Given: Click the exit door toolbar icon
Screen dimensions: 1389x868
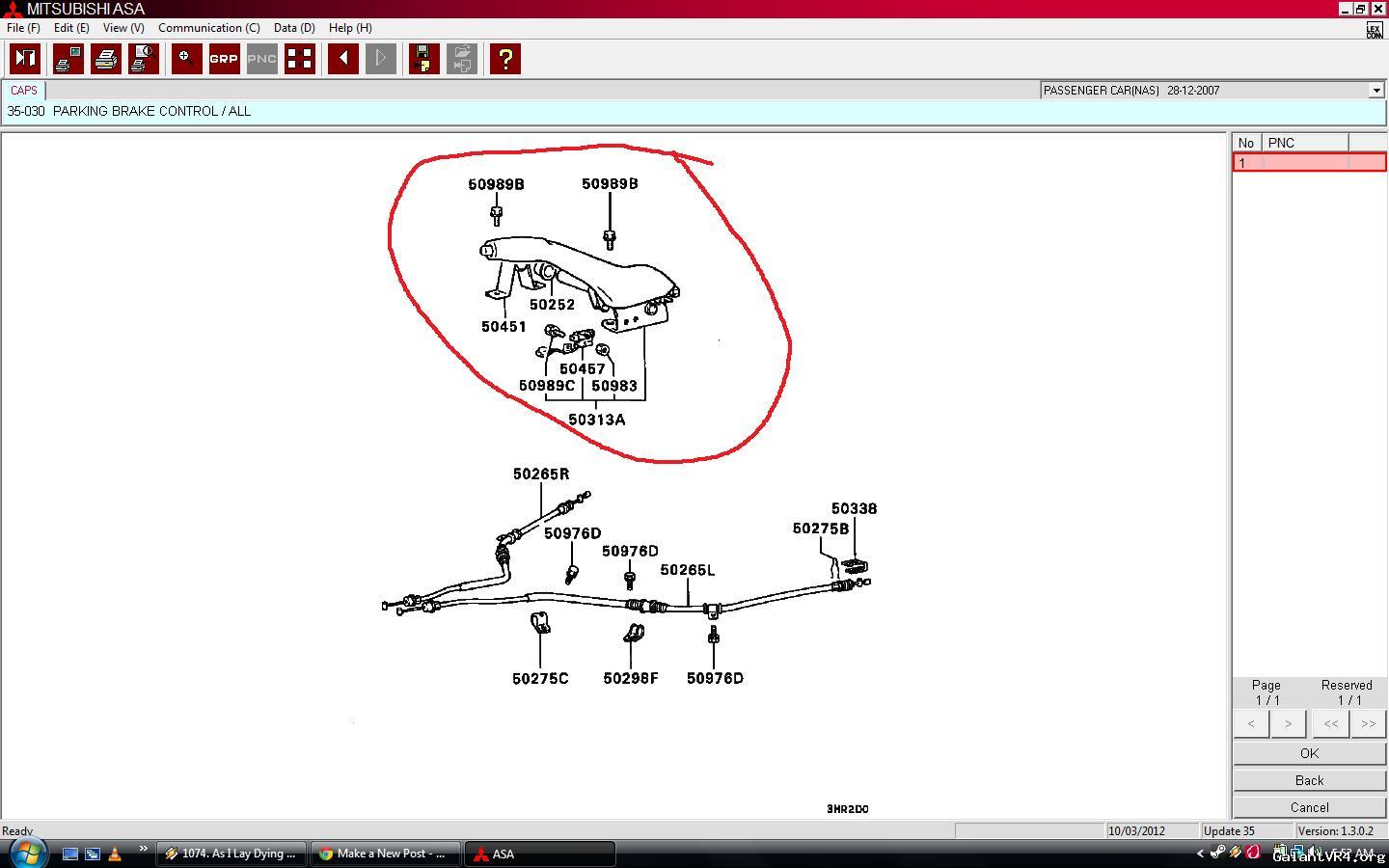Looking at the screenshot, I should (x=25, y=59).
